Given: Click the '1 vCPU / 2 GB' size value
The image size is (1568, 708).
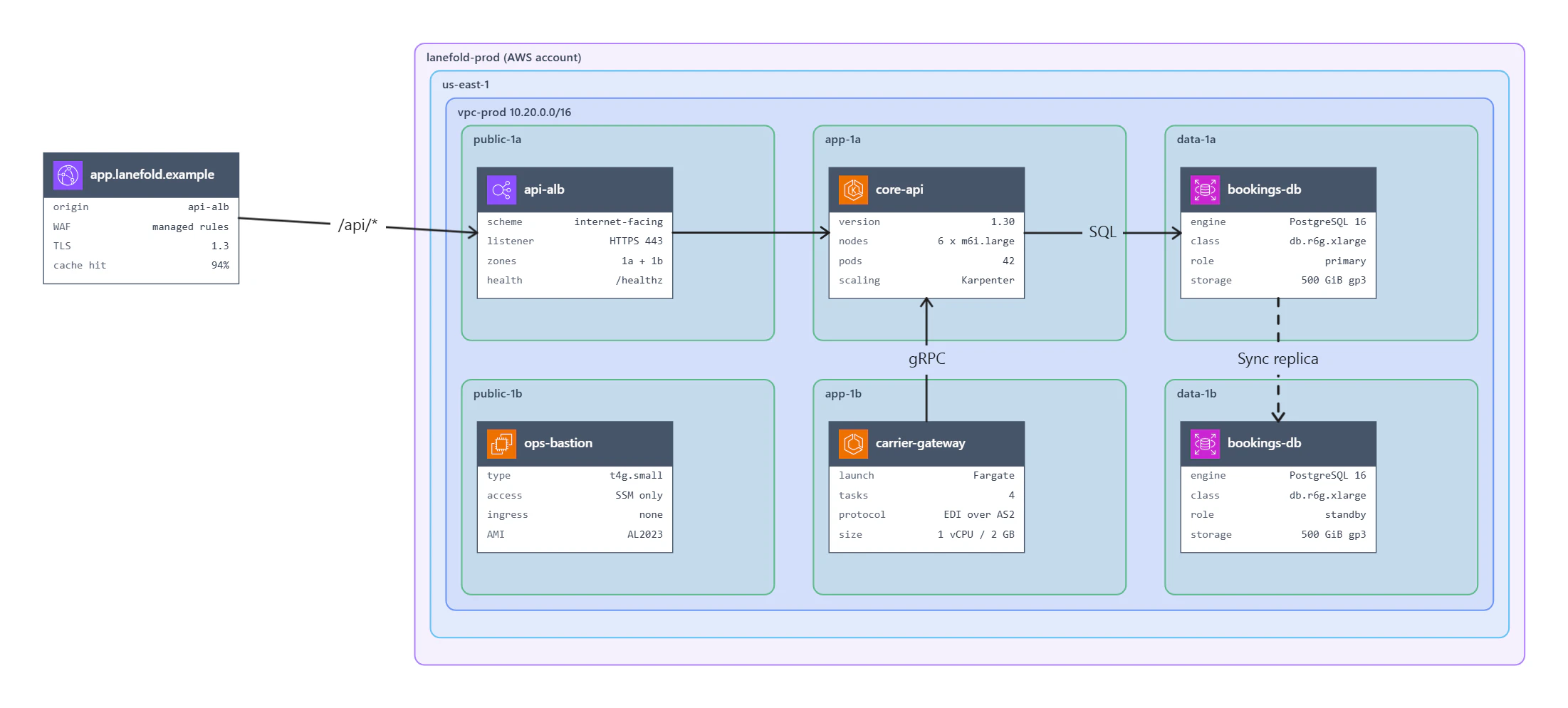Looking at the screenshot, I should (976, 535).
